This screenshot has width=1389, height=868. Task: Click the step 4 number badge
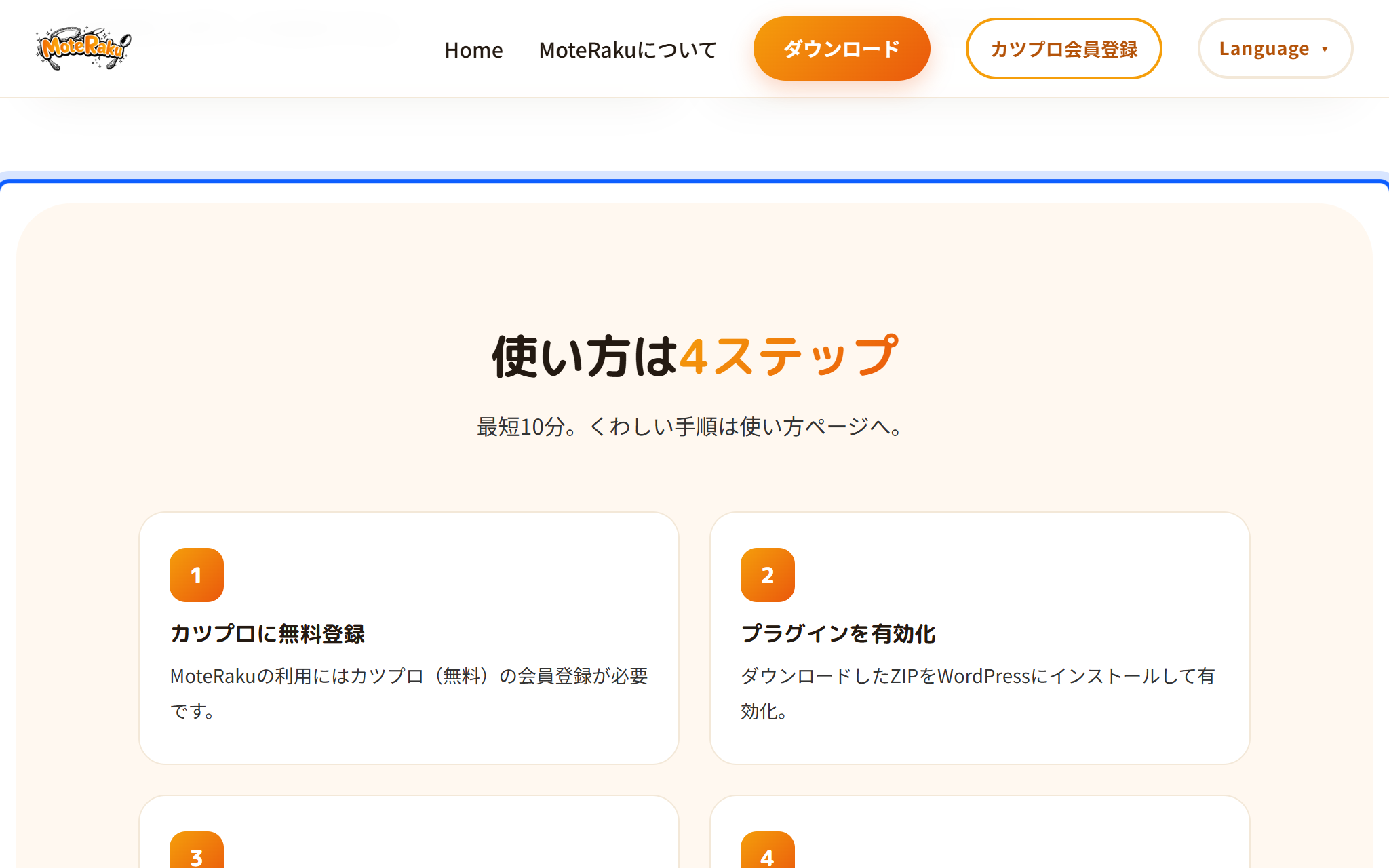pyautogui.click(x=768, y=850)
